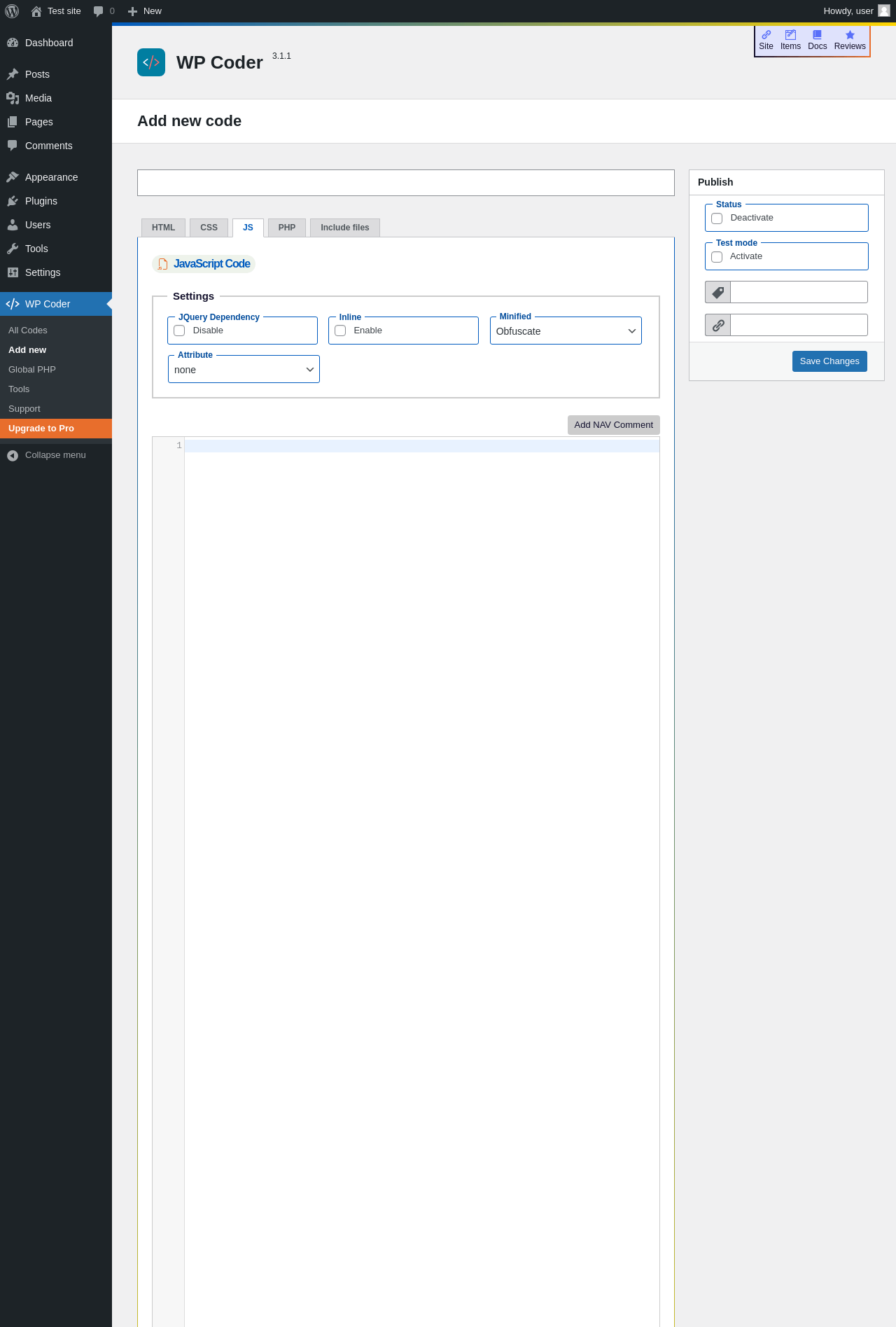Focus the code title input field
Screen dimensions: 896x1327
click(x=406, y=183)
